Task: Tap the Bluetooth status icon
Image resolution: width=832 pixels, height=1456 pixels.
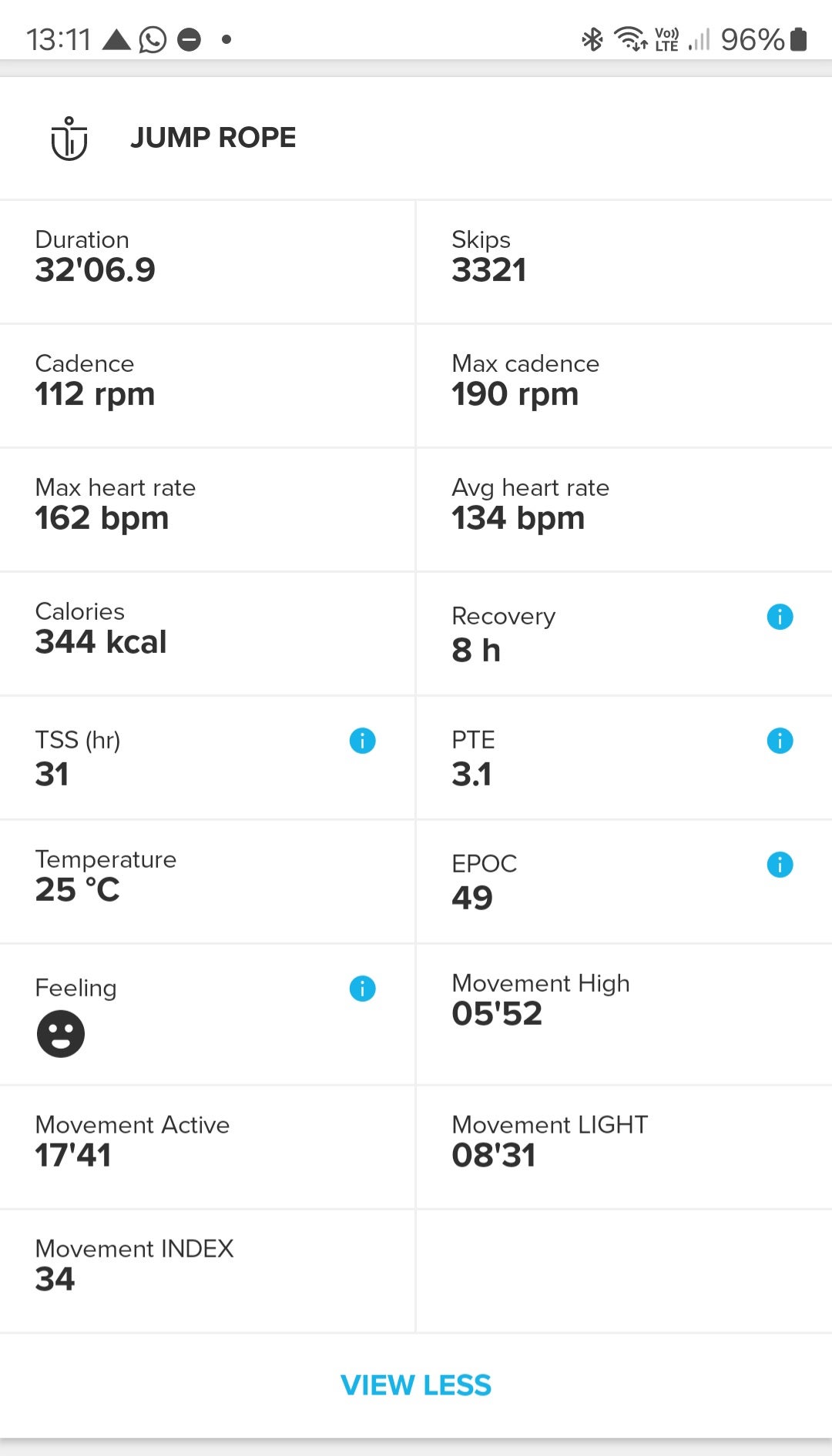Action: tap(592, 39)
